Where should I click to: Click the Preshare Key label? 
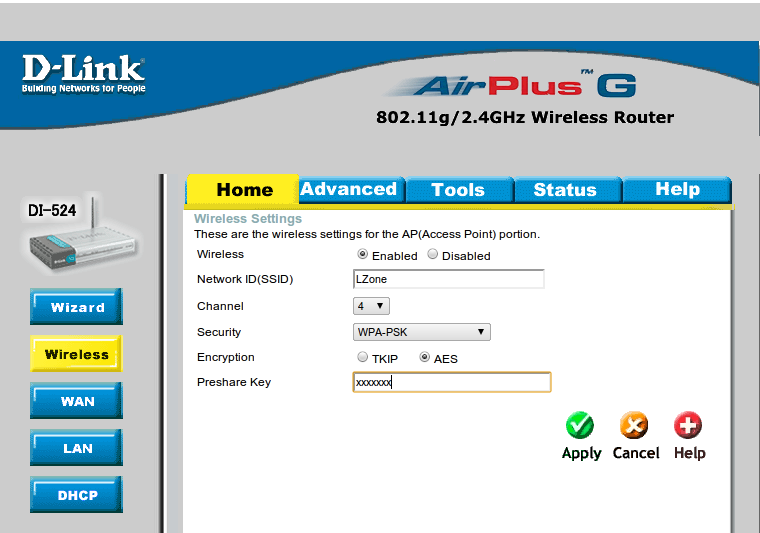234,382
